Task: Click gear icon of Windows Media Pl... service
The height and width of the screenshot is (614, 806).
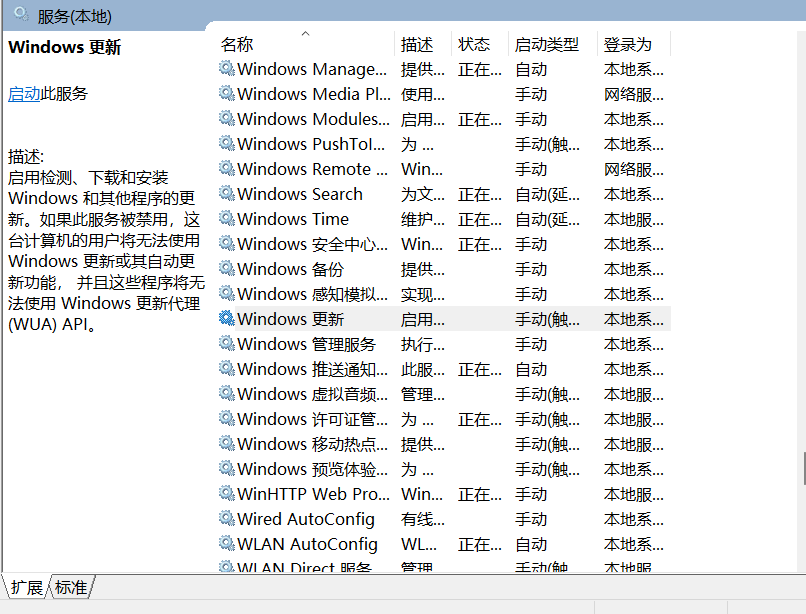Action: (227, 93)
